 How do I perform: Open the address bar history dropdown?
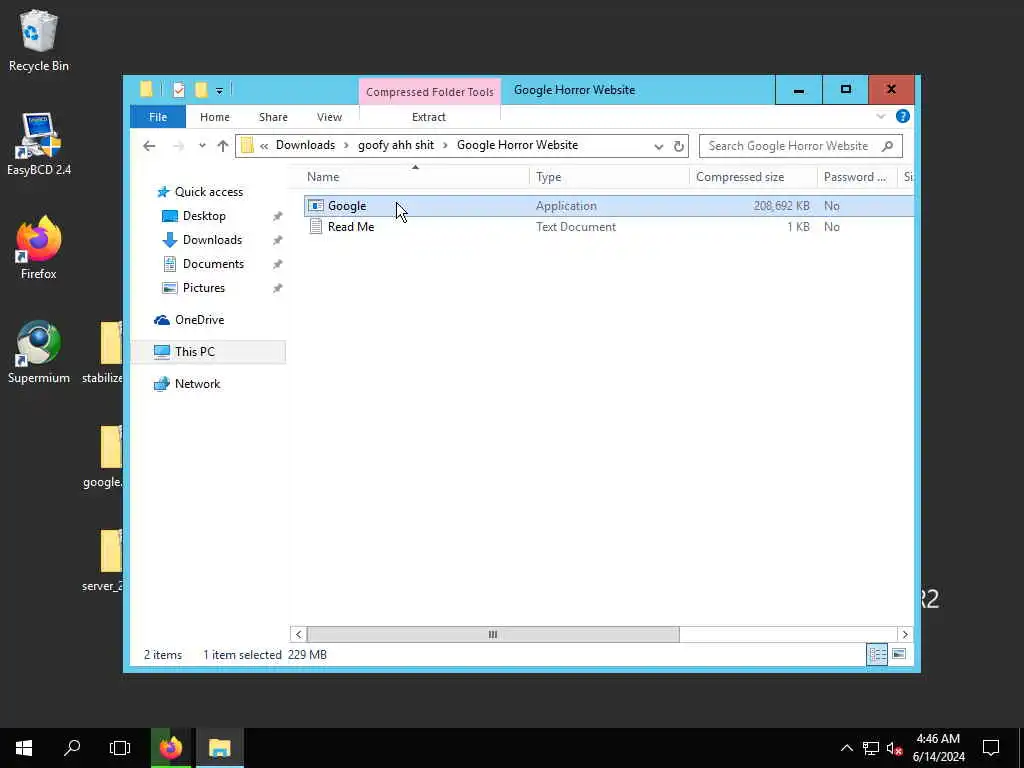(x=658, y=146)
